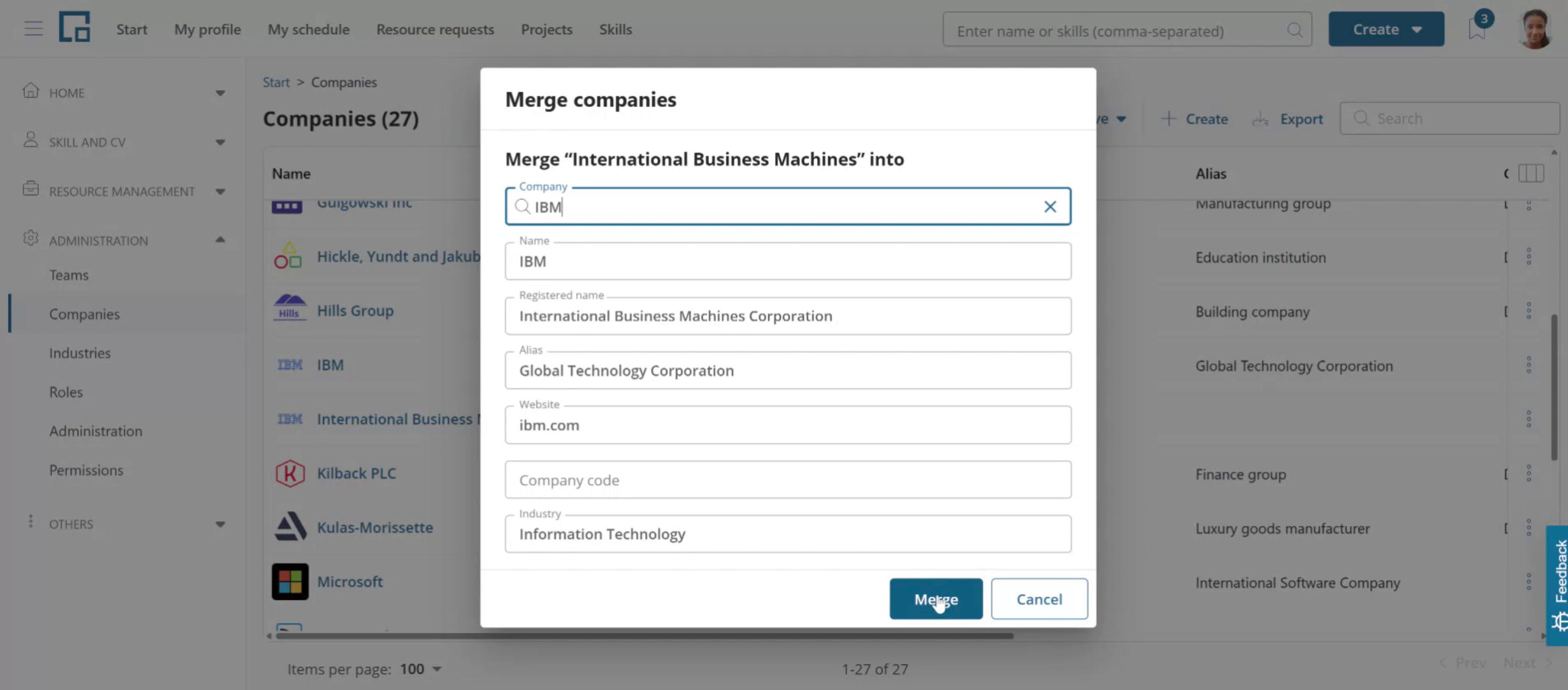Click the horizontal table scrollbar
Image resolution: width=1568 pixels, height=690 pixels.
point(644,636)
